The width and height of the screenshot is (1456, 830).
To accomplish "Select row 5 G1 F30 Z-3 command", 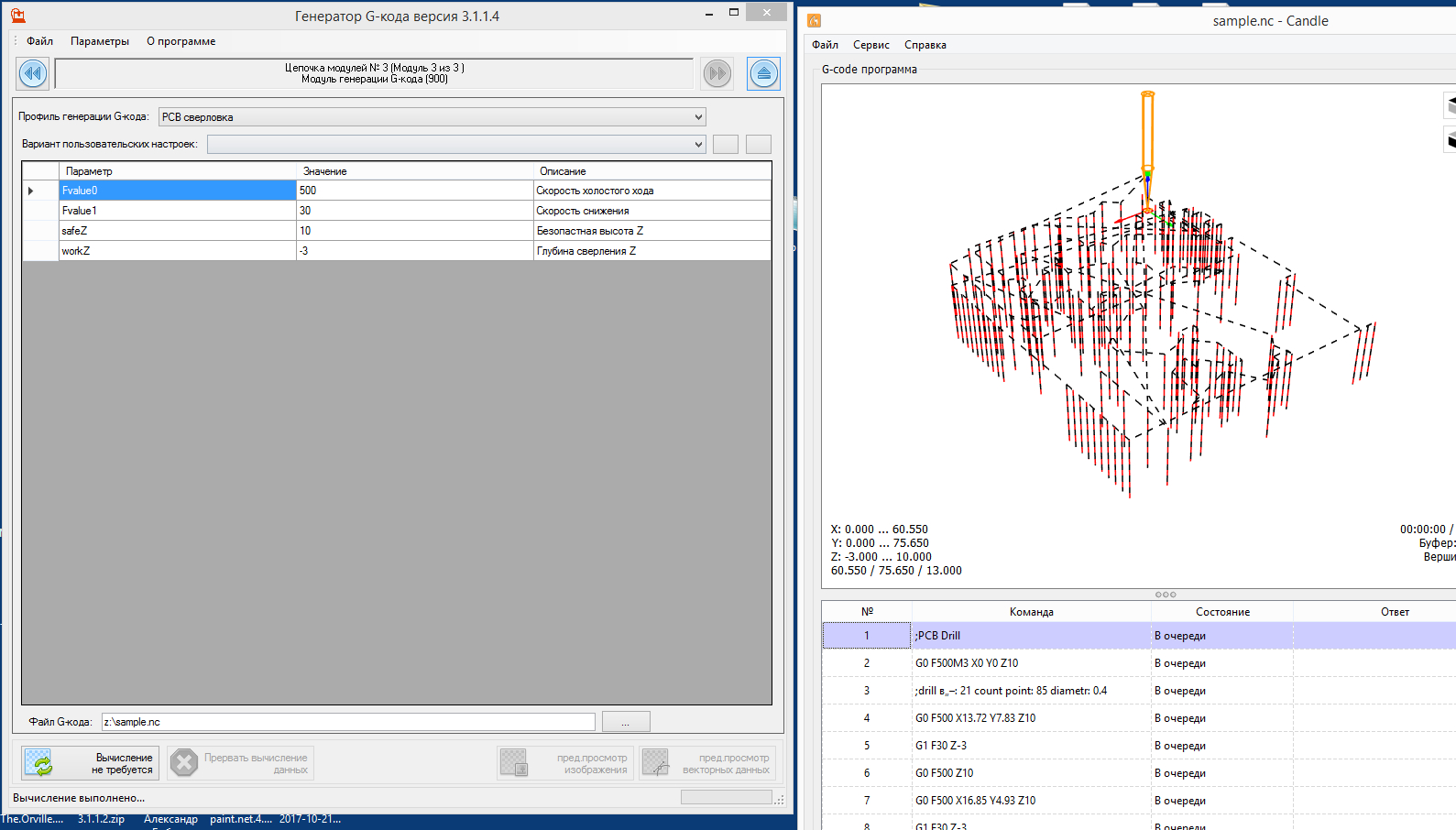I will click(1140, 746).
